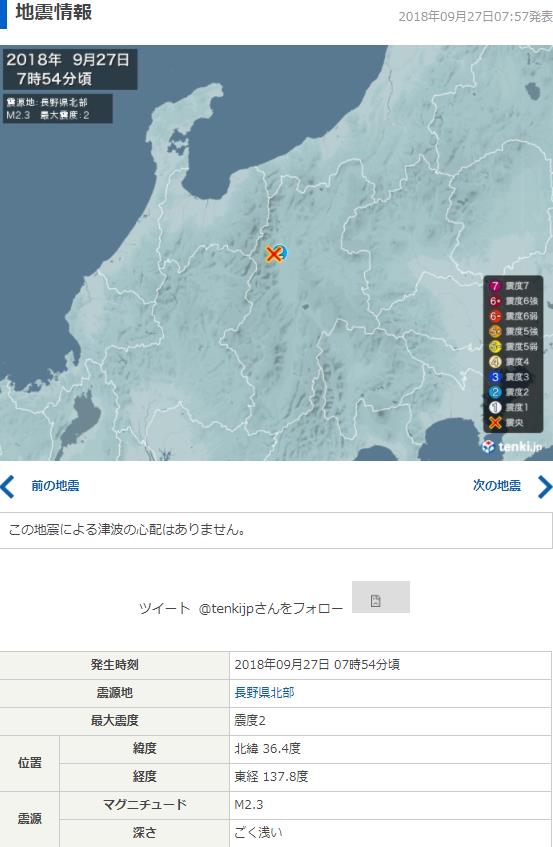Click the 地震情報 page heading
The image size is (553, 847).
[x=53, y=12]
